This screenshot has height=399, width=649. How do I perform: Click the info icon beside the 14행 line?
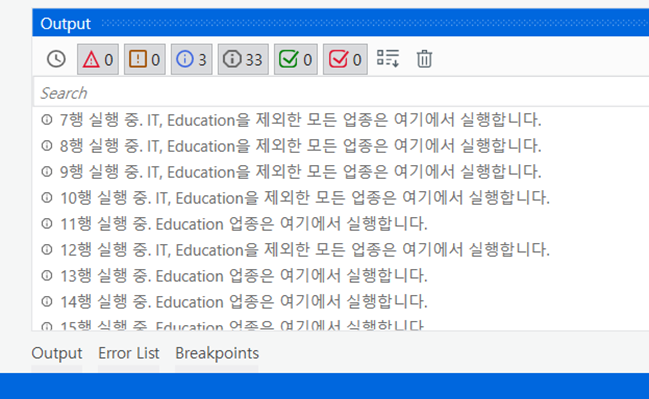click(x=47, y=302)
